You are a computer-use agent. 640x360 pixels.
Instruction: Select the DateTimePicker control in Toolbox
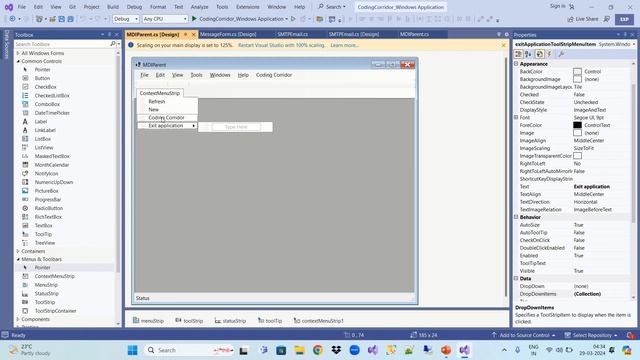52,113
